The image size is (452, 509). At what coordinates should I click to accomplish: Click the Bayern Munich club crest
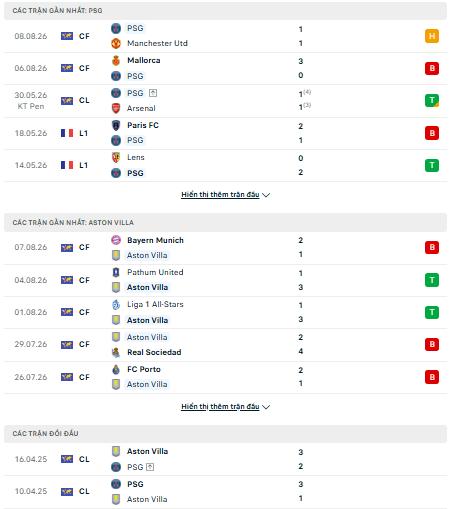pyautogui.click(x=116, y=240)
